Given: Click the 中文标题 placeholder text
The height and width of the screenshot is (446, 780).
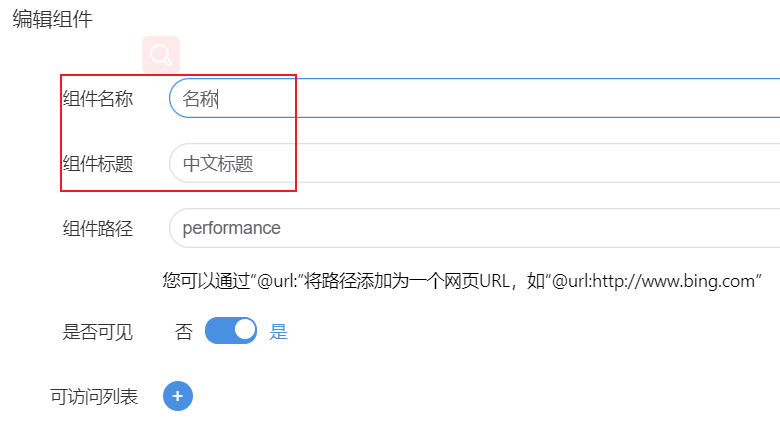Looking at the screenshot, I should click(x=218, y=163).
